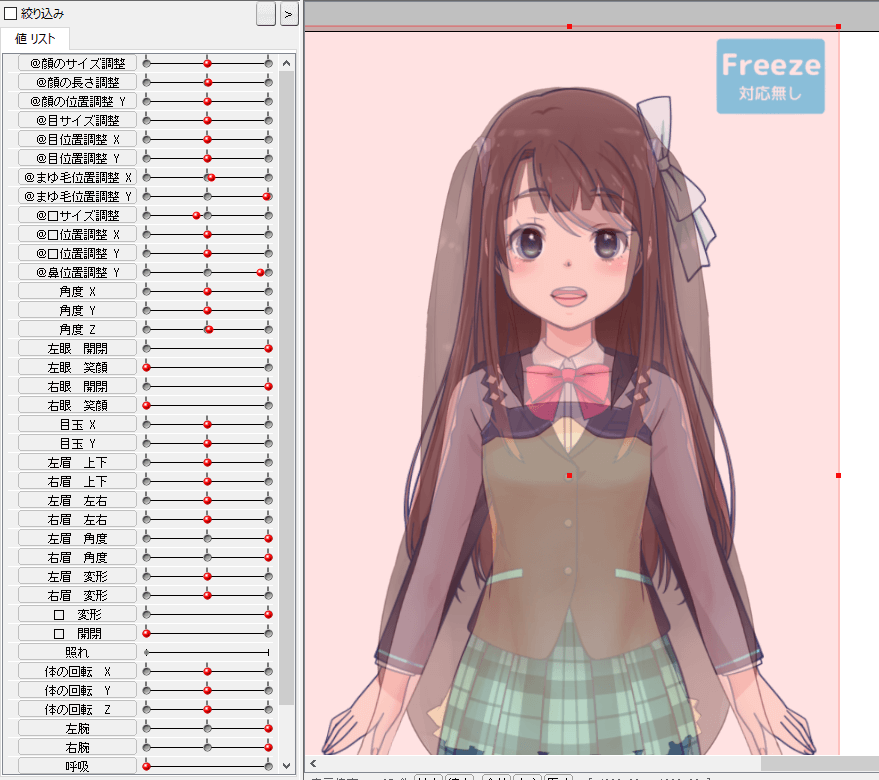Image resolution: width=879 pixels, height=780 pixels.
Task: Click the parameter list scroll-down arrow
Action: [x=286, y=765]
